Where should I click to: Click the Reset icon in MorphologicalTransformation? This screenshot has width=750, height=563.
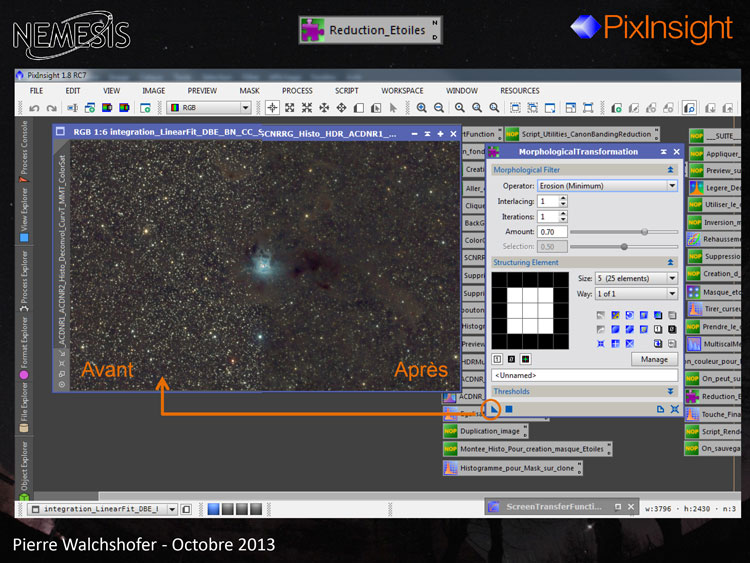(x=674, y=409)
